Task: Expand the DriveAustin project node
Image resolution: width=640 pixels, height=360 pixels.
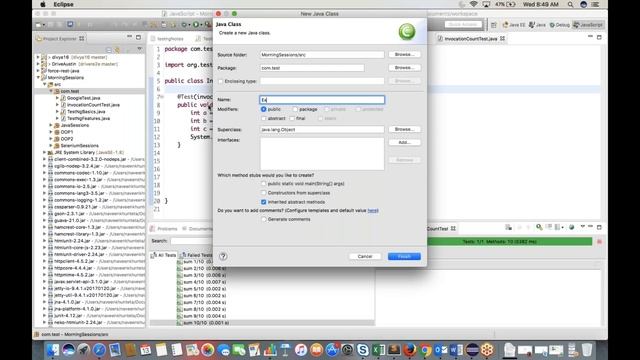Action: point(38,64)
